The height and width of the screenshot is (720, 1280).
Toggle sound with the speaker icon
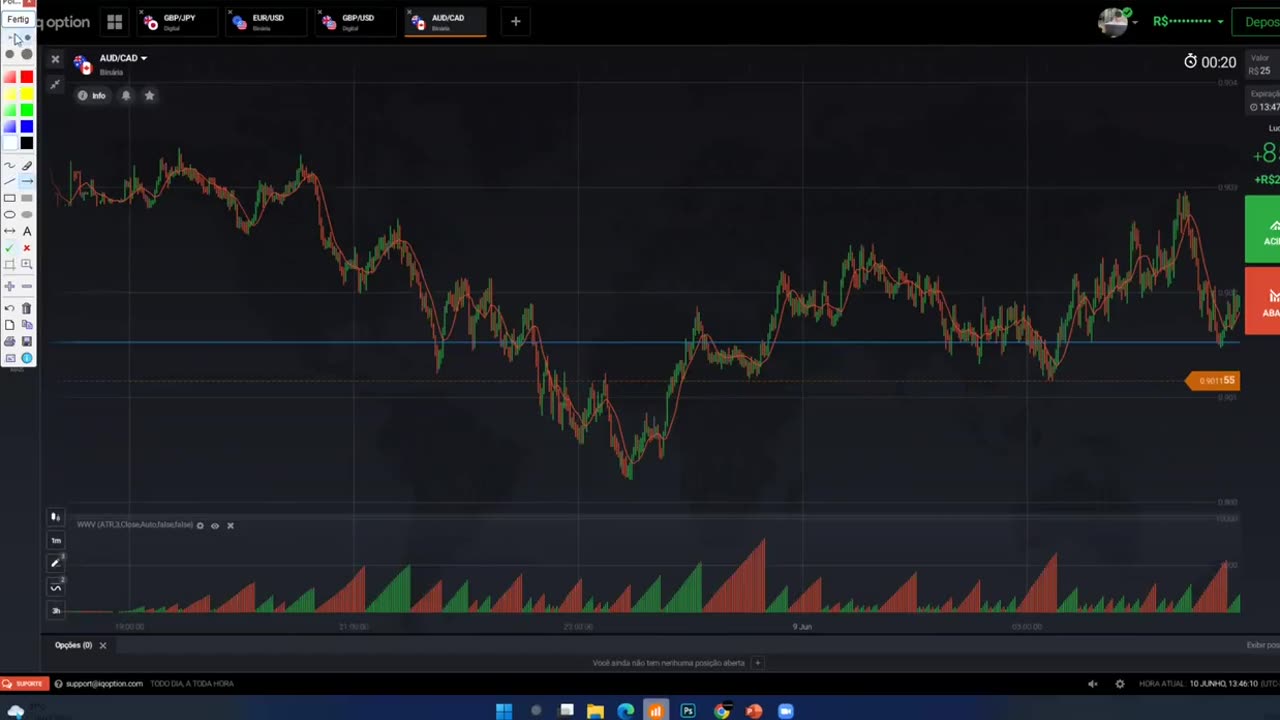1092,684
